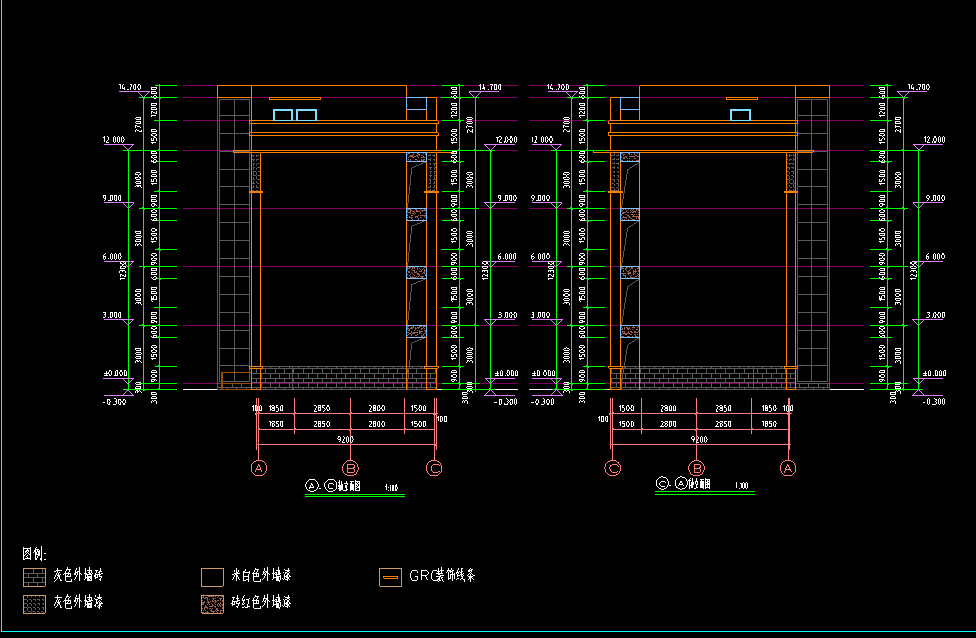Click axis bubble B in right elevation
This screenshot has height=638, width=976.
point(698,468)
